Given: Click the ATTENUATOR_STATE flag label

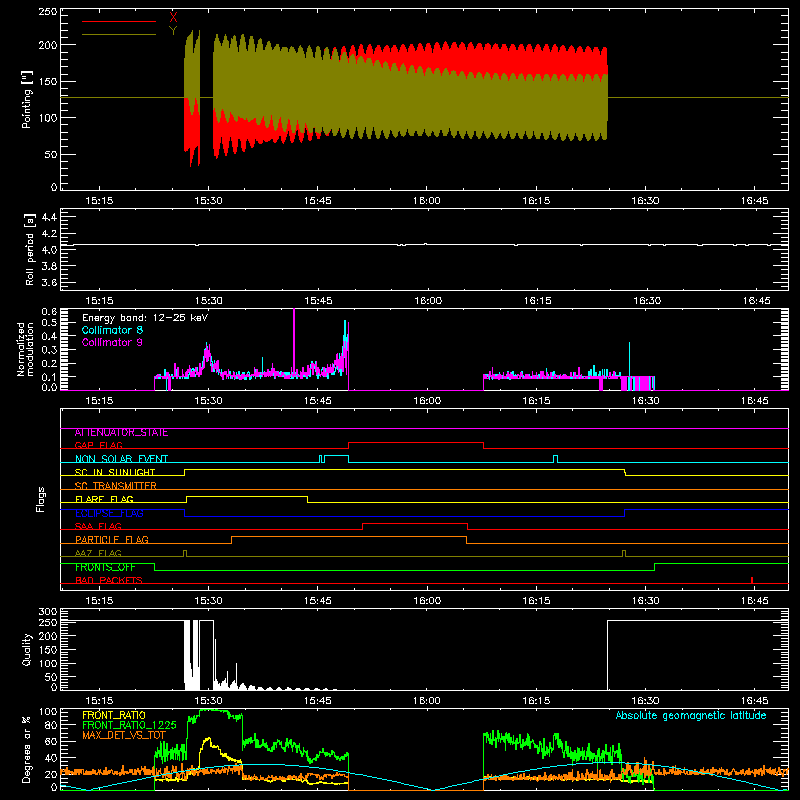Looking at the screenshot, I should tap(121, 433).
